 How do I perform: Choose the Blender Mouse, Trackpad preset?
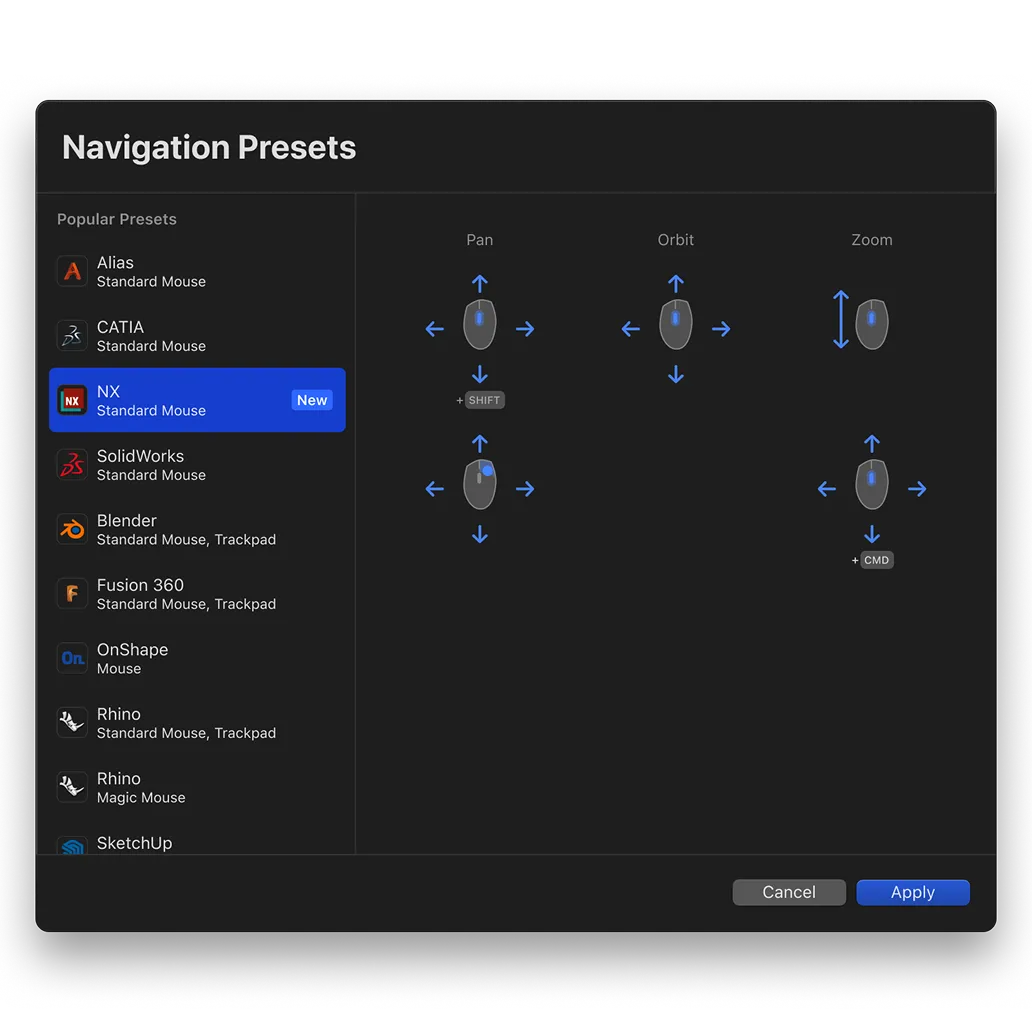[x=197, y=529]
